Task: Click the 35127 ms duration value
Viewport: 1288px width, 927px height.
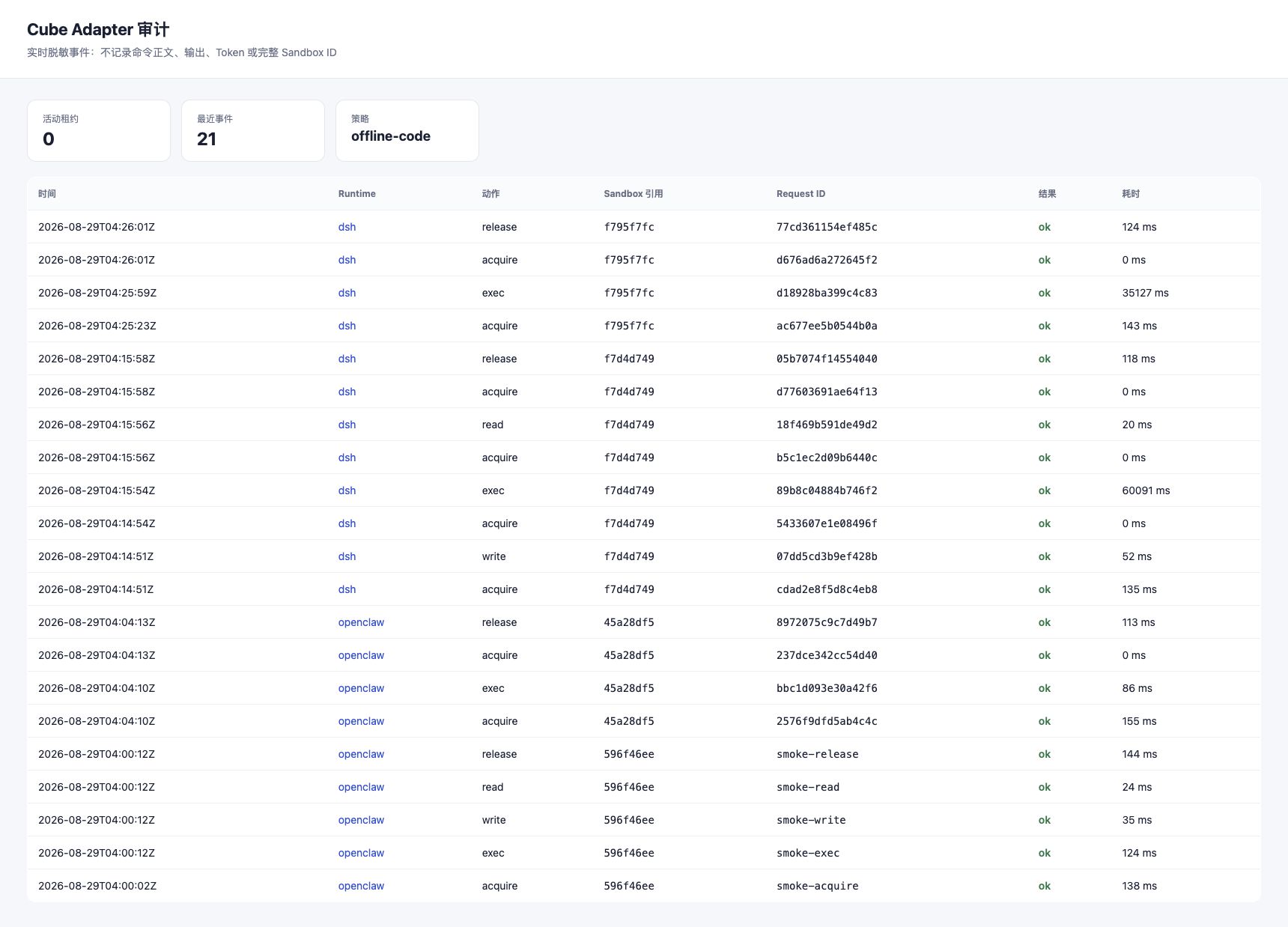Action: [x=1145, y=293]
